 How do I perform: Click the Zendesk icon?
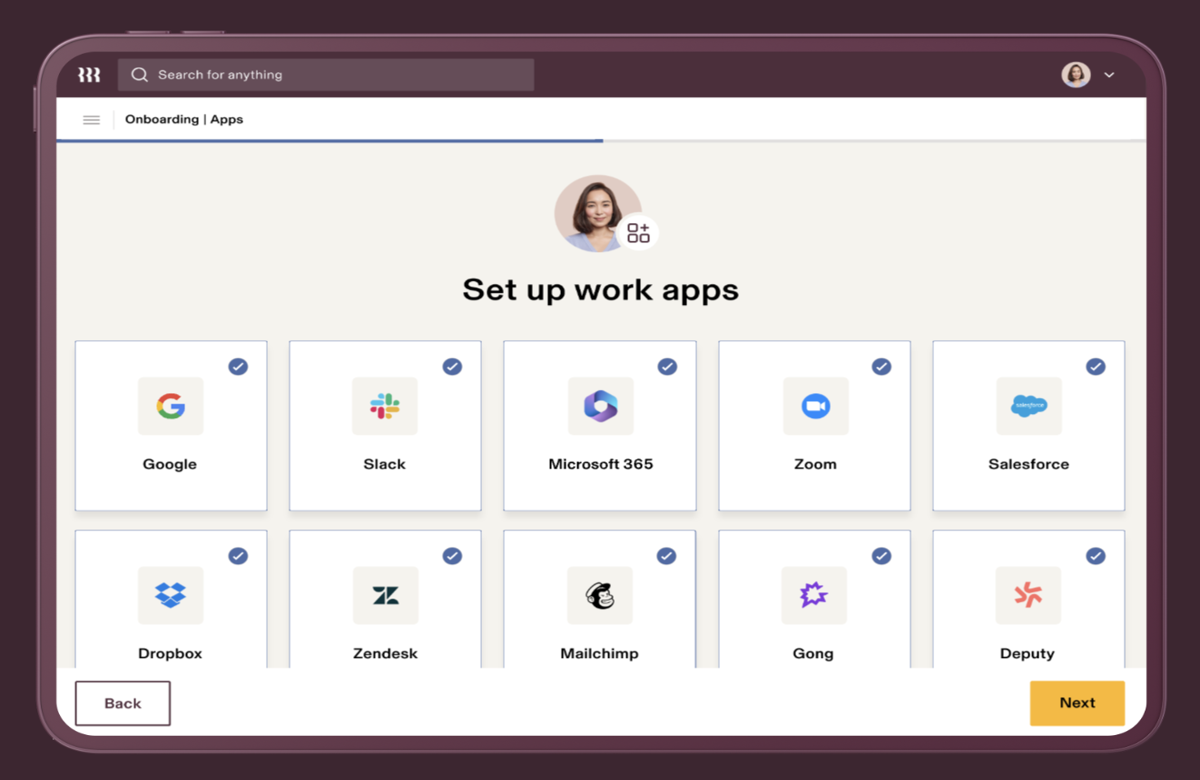point(385,595)
